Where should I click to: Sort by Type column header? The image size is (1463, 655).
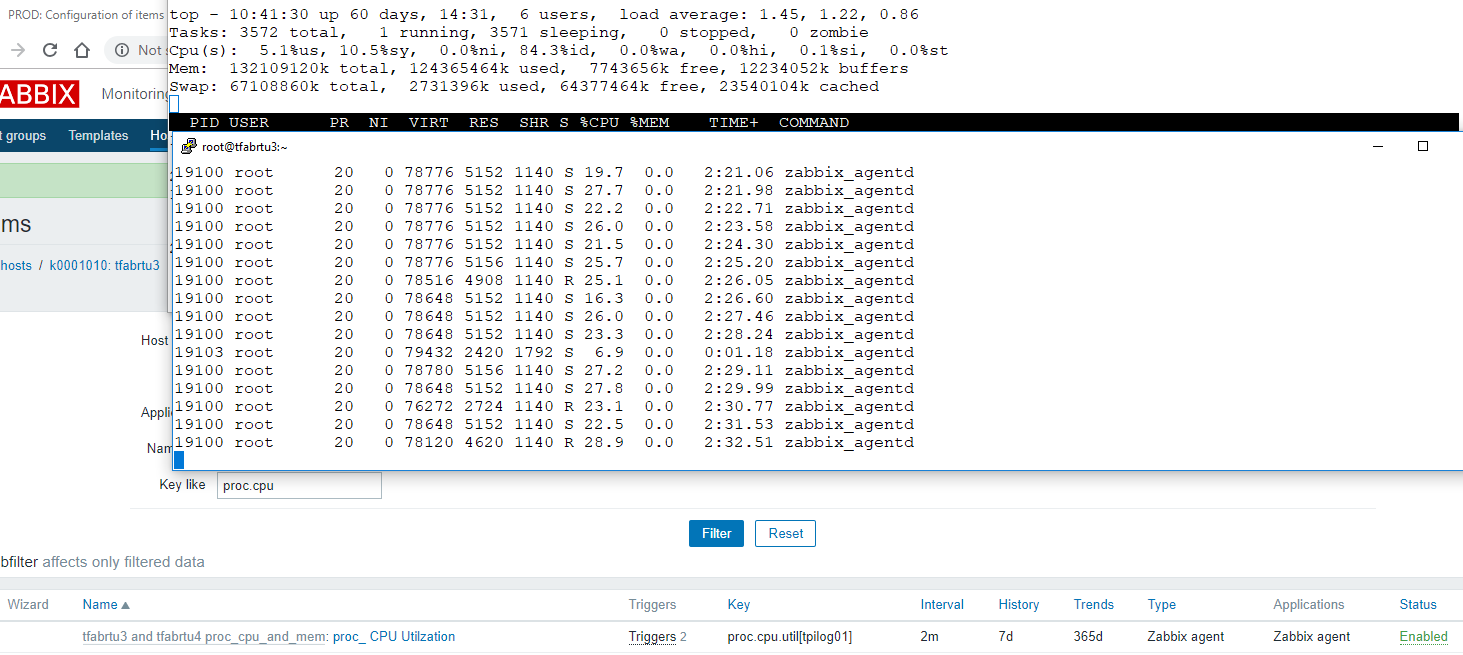1161,604
